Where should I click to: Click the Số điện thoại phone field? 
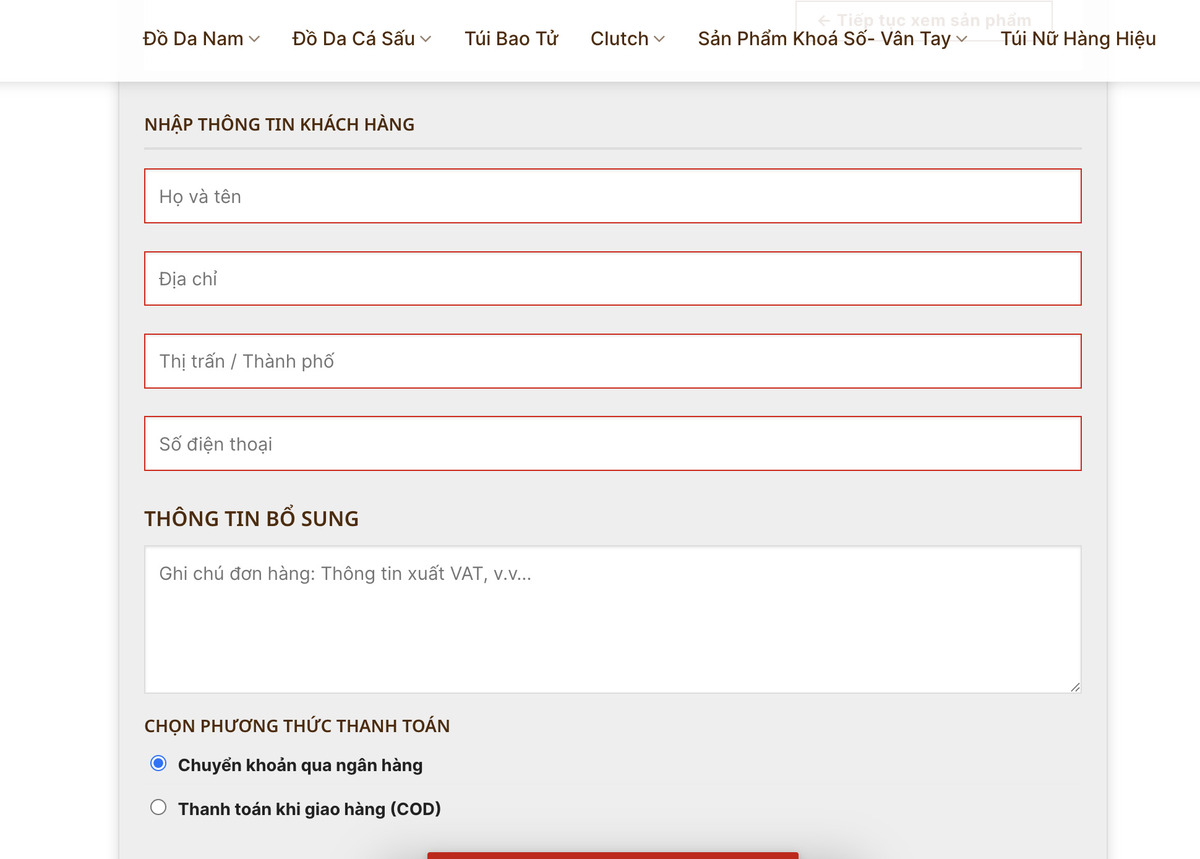tap(612, 444)
